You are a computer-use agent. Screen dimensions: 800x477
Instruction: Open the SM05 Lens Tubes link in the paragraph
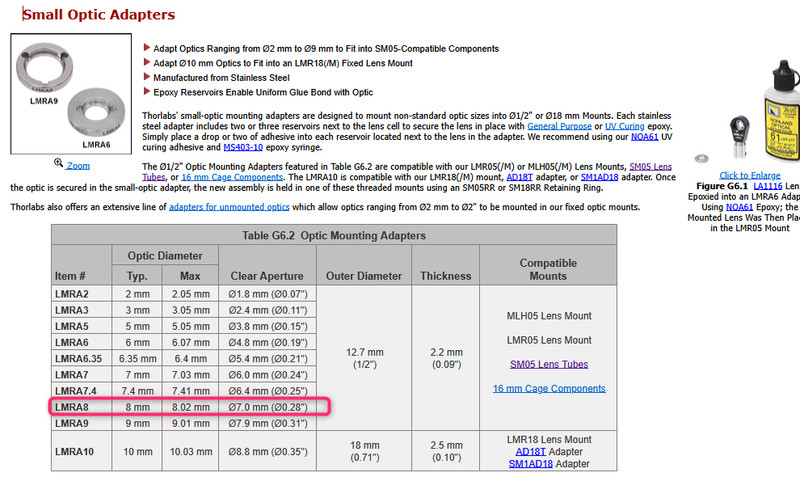(x=651, y=167)
